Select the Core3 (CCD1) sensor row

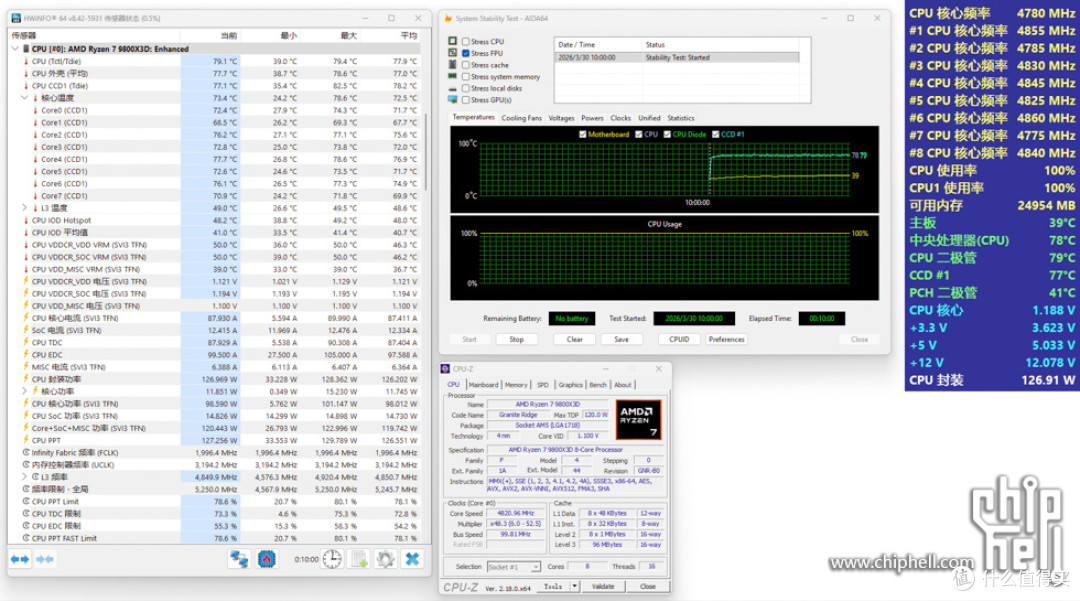coord(216,147)
